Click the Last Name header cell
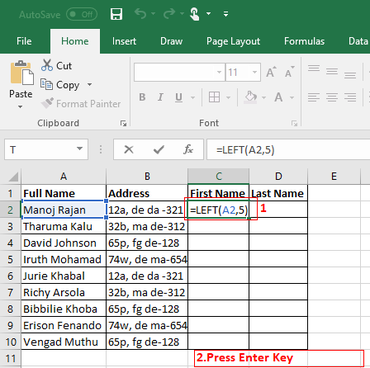370x368 pixels. coord(278,193)
